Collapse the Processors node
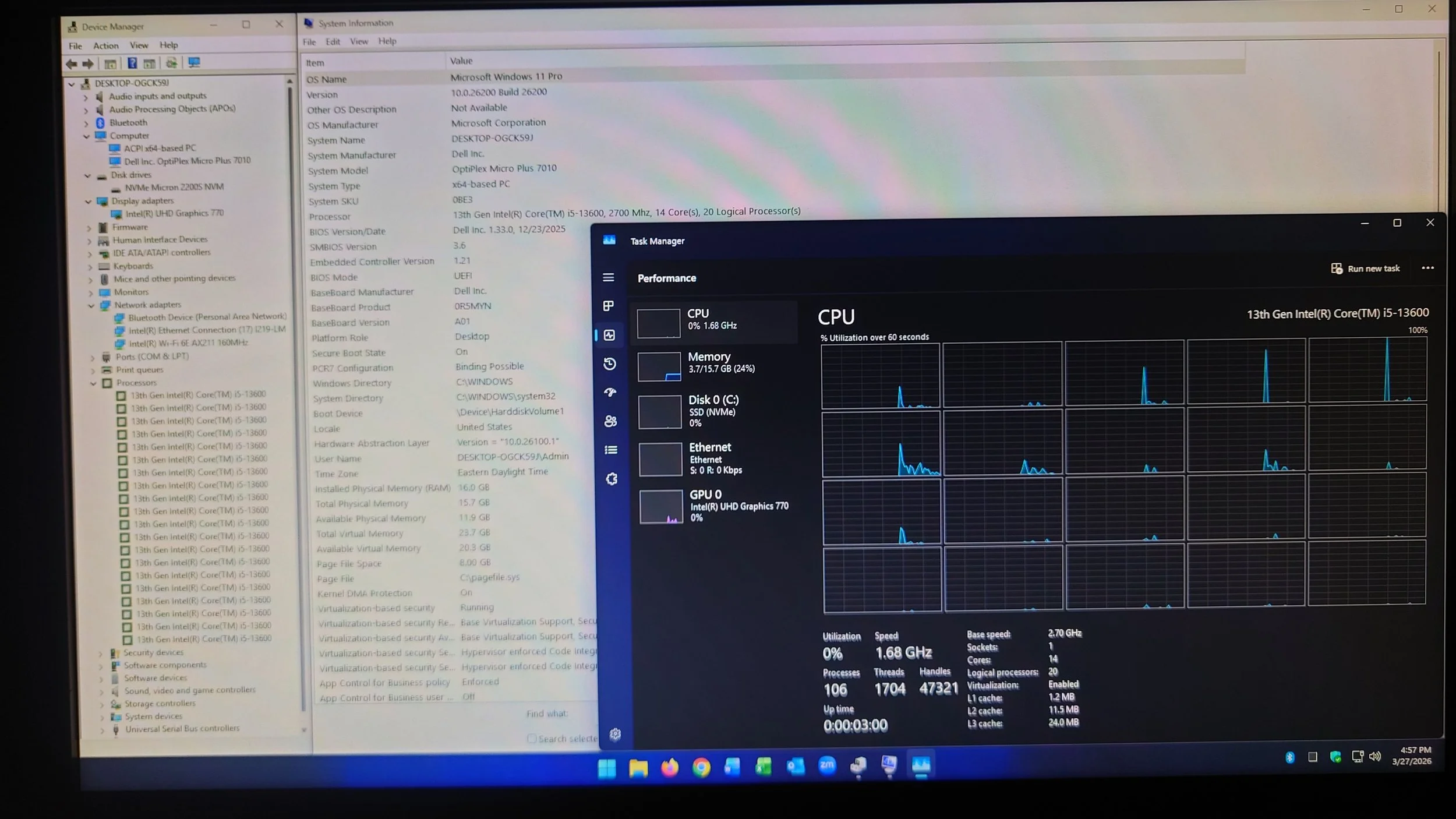Viewport: 1456px width, 819px height. 93,383
